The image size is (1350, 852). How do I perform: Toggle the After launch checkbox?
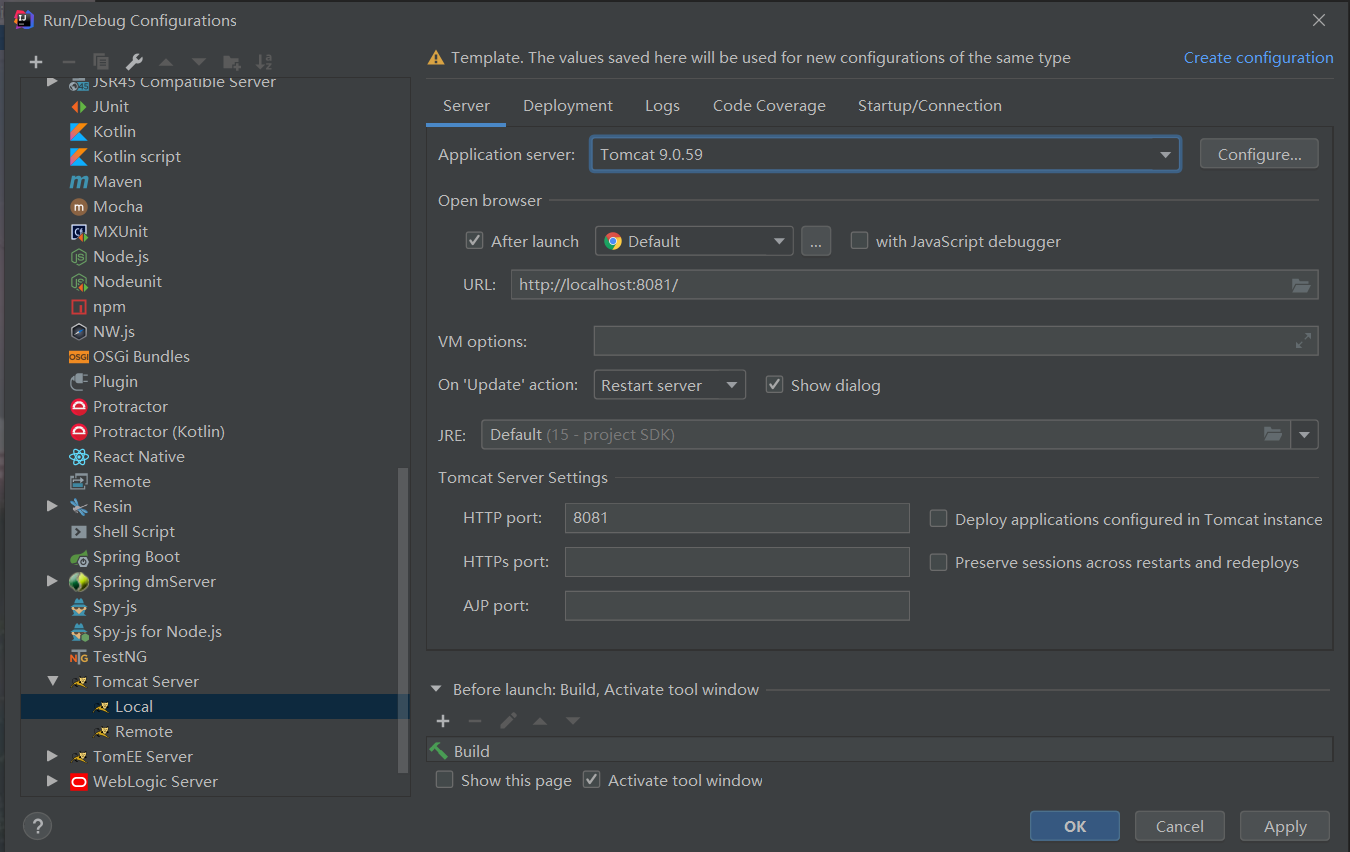click(475, 241)
